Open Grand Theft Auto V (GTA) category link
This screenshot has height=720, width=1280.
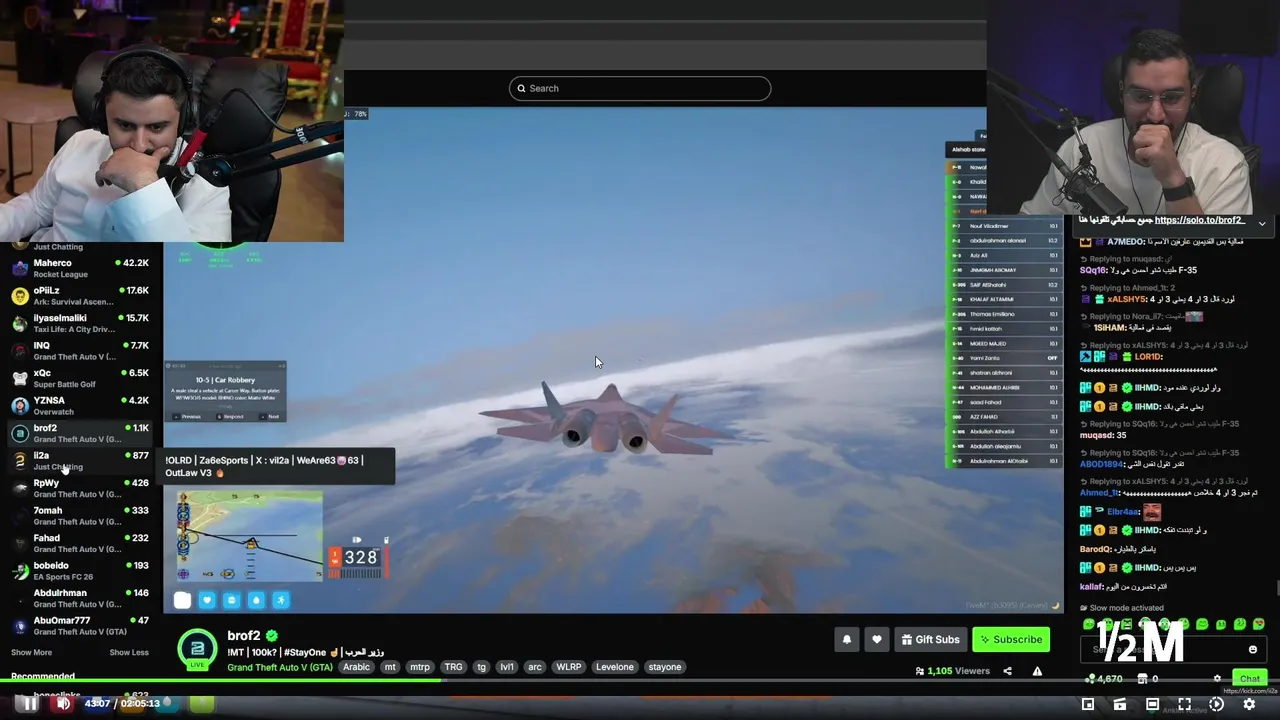pos(280,667)
